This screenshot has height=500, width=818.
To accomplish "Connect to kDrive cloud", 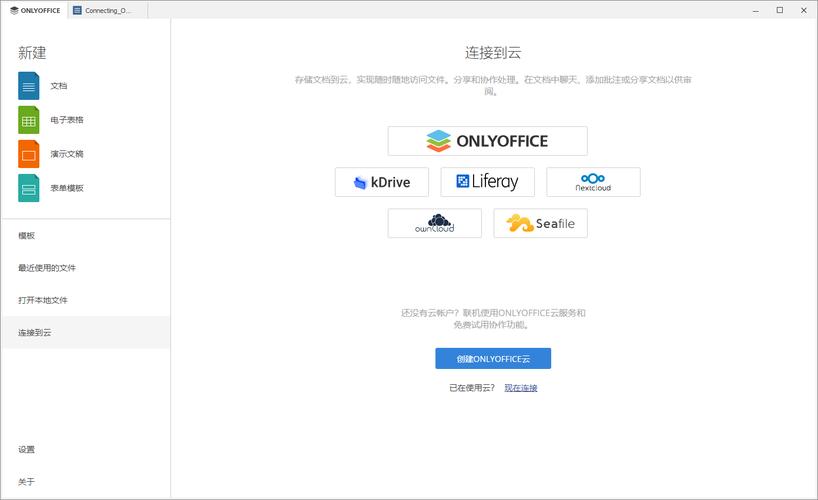I will pyautogui.click(x=382, y=182).
